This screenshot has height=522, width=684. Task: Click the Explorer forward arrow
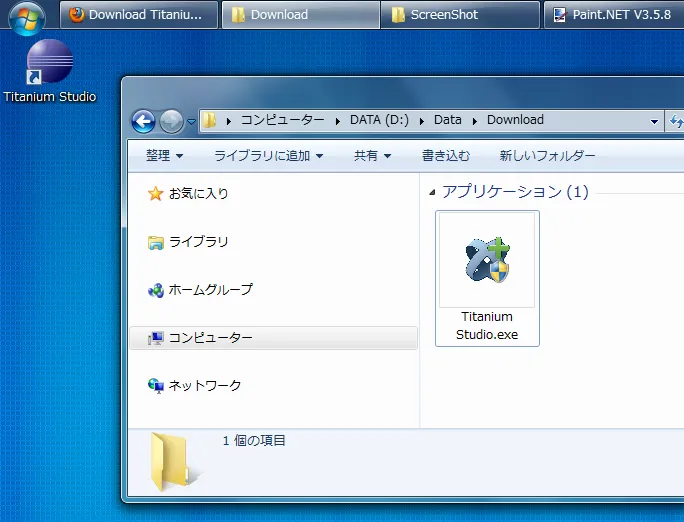tap(171, 121)
